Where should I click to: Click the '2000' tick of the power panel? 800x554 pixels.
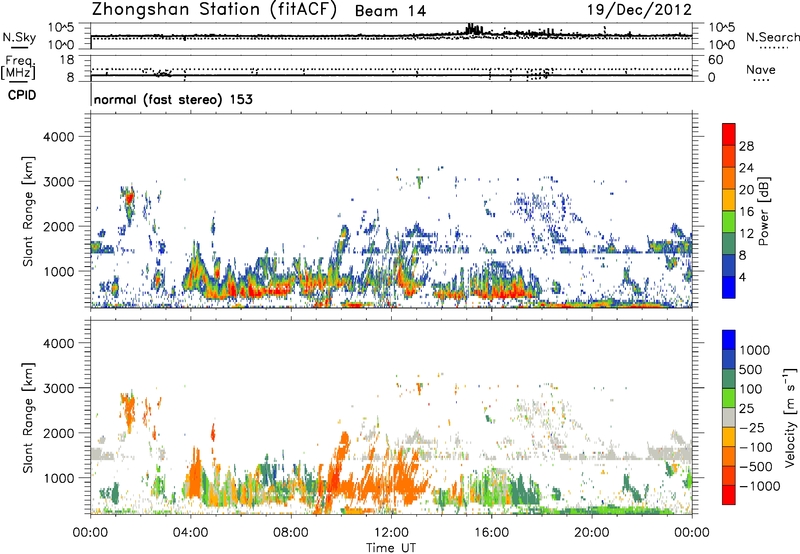pos(58,227)
